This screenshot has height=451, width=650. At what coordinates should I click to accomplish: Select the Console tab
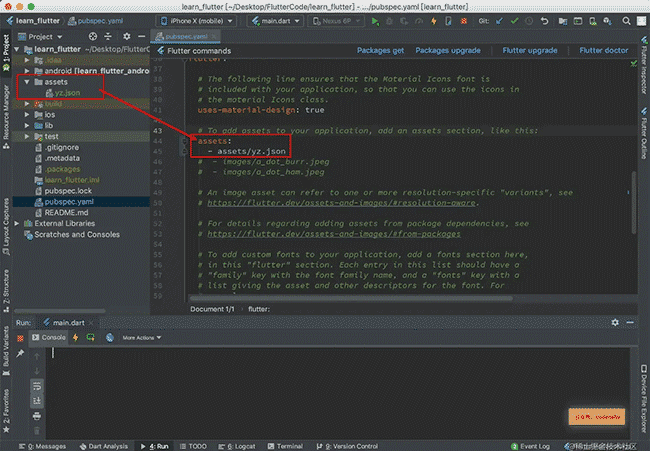[49, 337]
